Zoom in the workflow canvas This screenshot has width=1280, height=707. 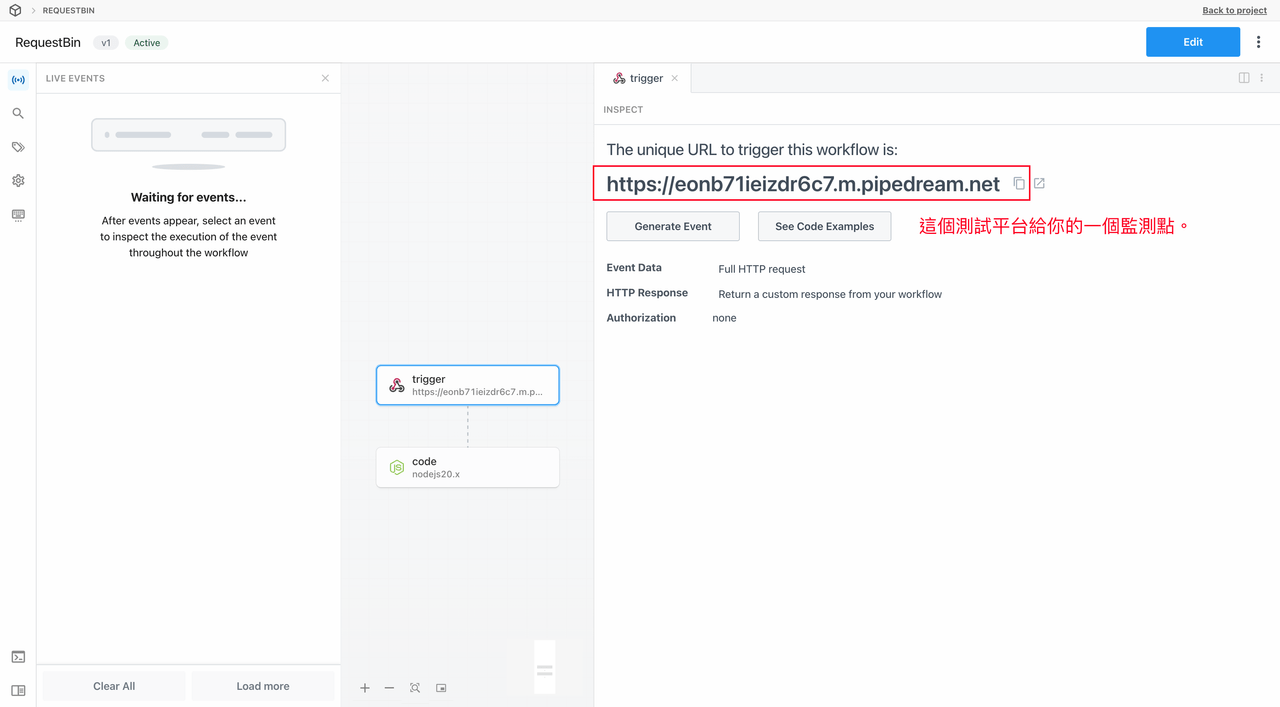(x=365, y=688)
